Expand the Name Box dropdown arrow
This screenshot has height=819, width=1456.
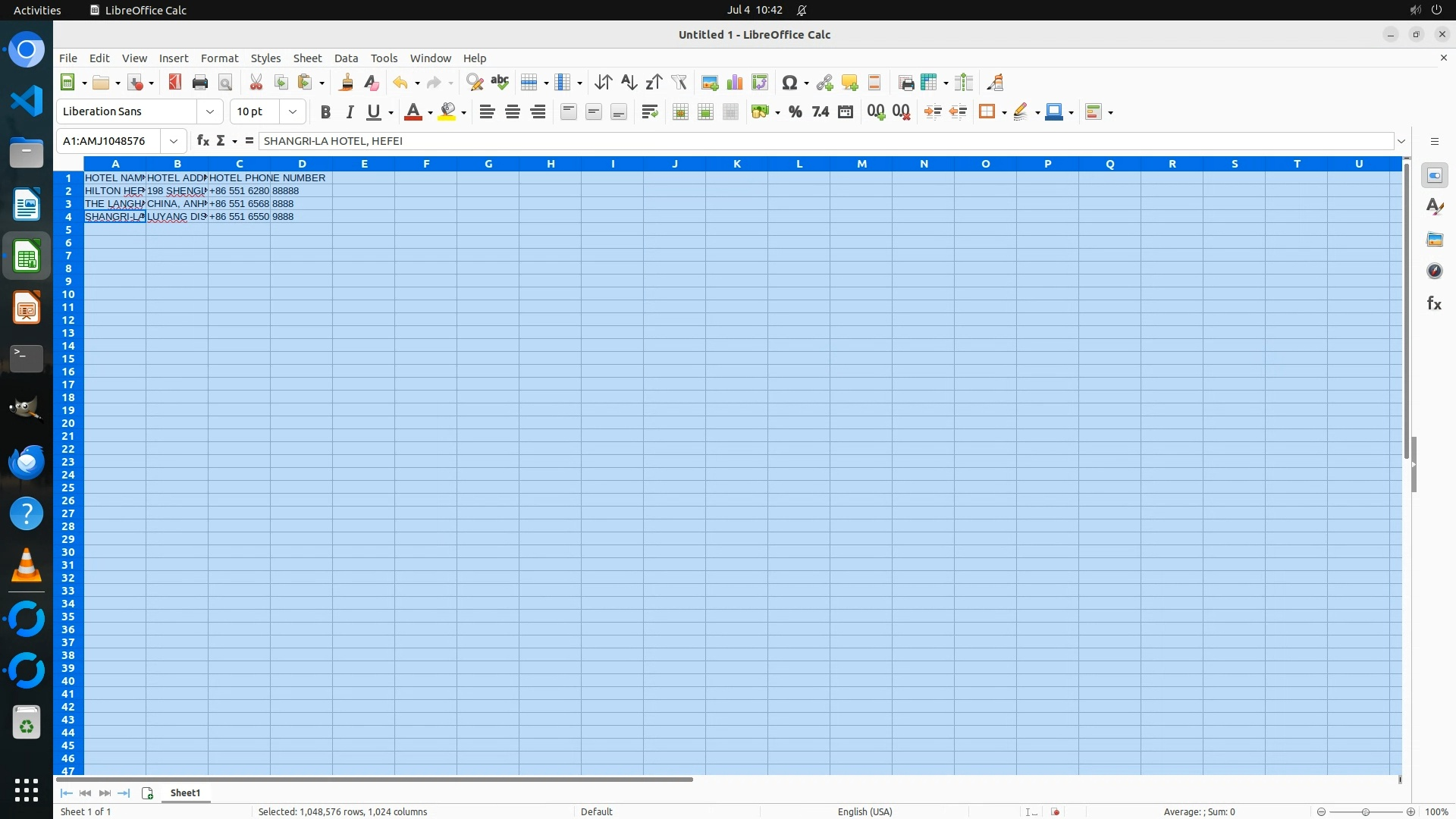click(174, 141)
